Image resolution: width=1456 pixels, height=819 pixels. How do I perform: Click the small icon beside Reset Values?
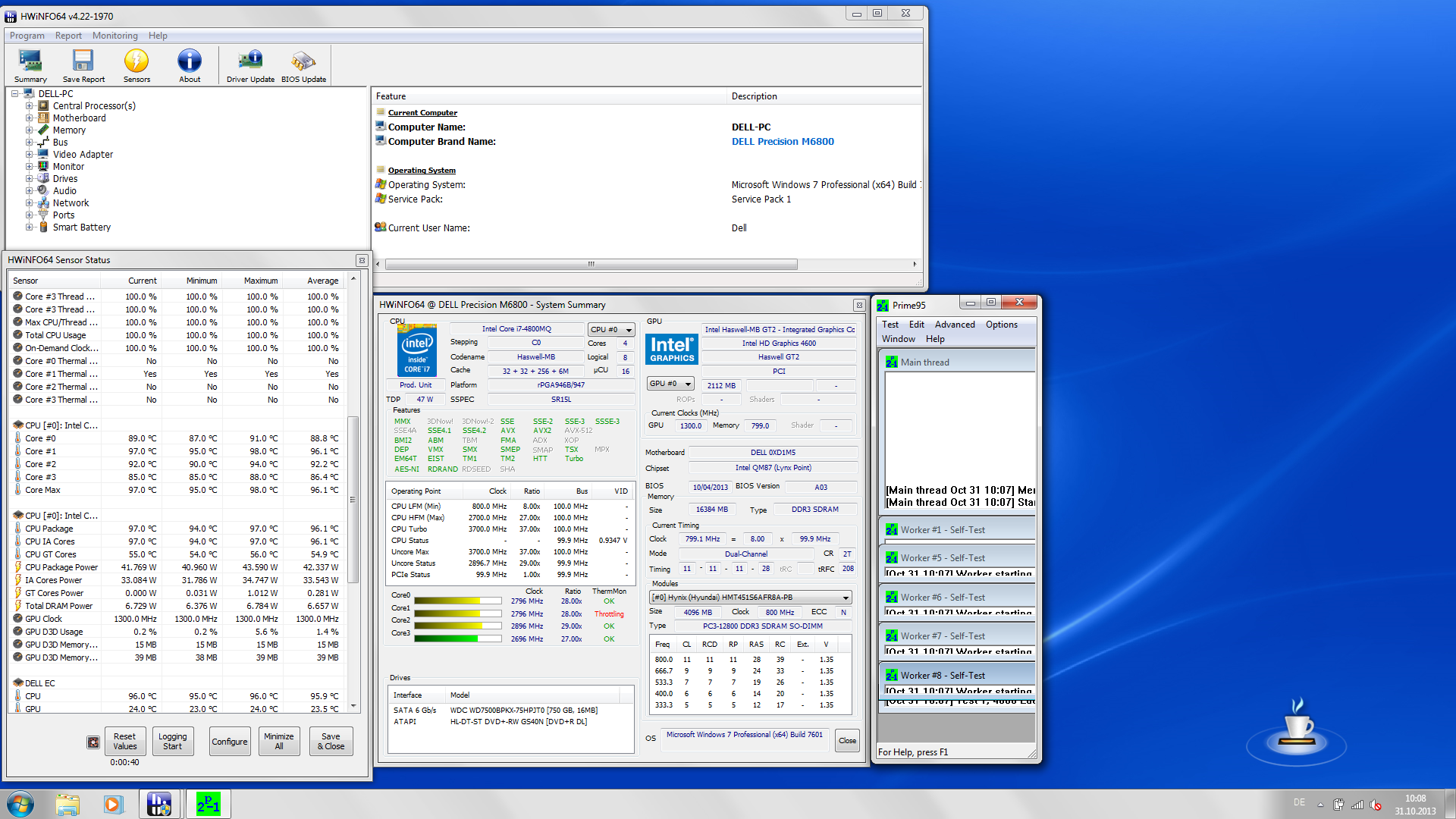pos(93,742)
